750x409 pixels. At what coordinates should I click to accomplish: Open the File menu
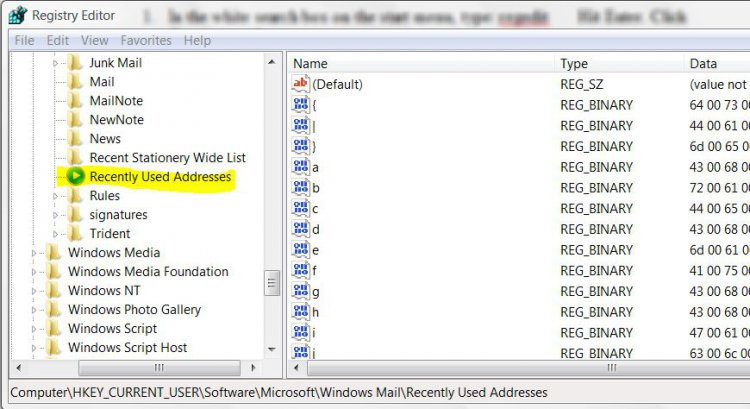24,41
